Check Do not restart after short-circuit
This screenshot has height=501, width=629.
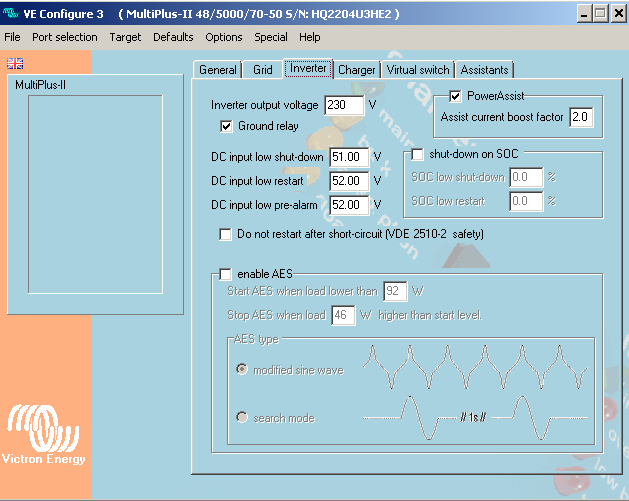click(x=225, y=234)
